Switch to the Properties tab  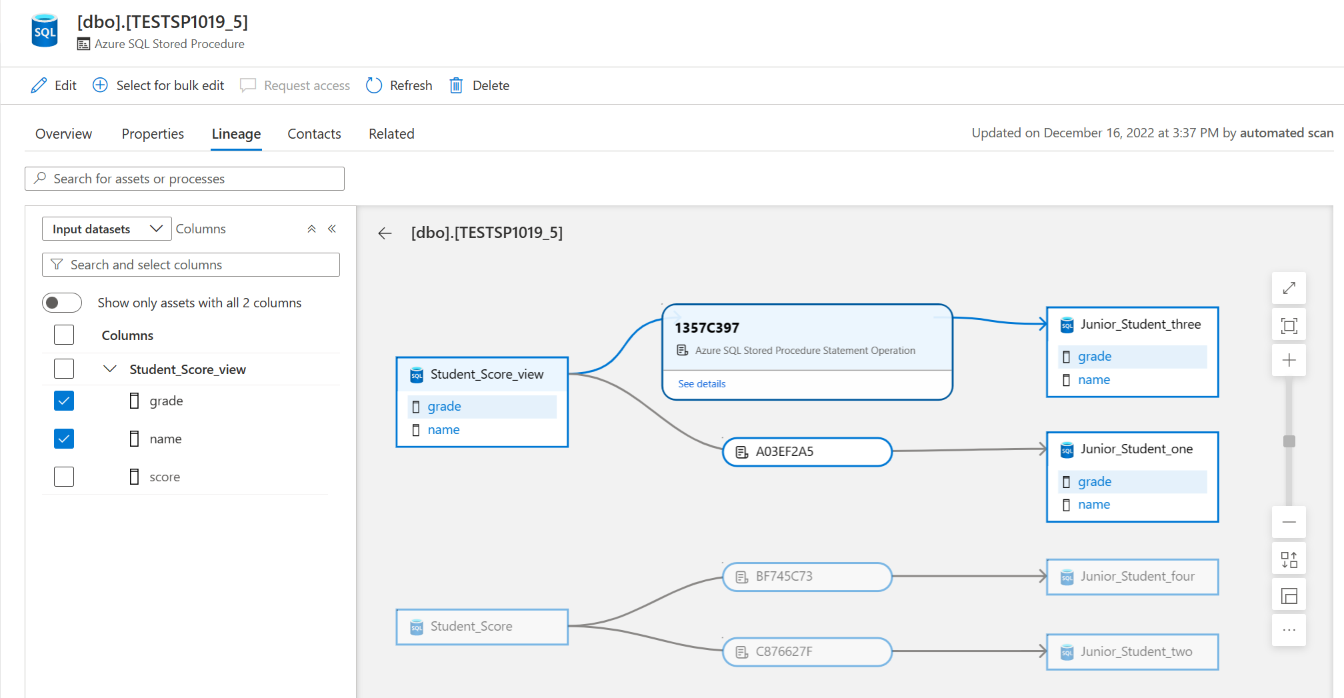tap(153, 134)
